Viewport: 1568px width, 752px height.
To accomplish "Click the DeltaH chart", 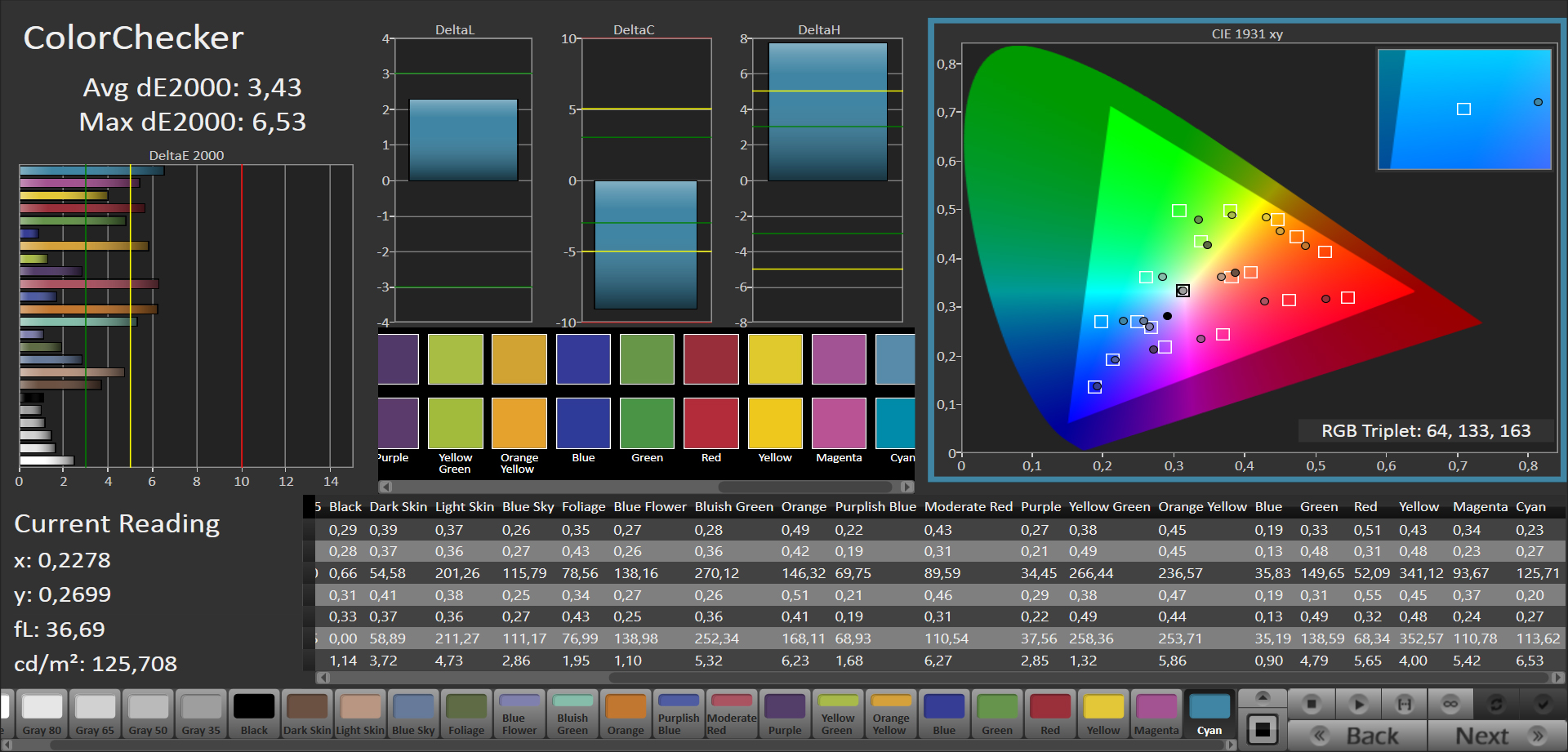I will (827, 180).
